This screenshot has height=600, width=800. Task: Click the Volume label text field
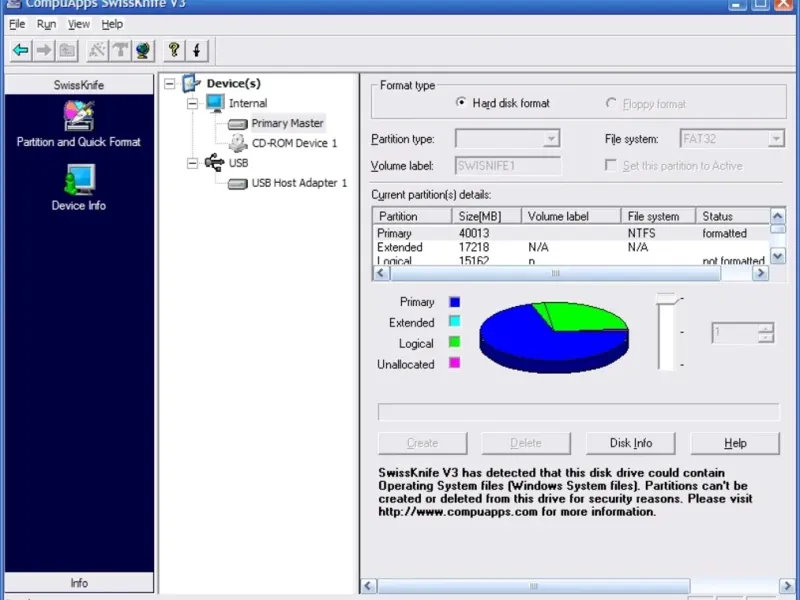[508, 166]
